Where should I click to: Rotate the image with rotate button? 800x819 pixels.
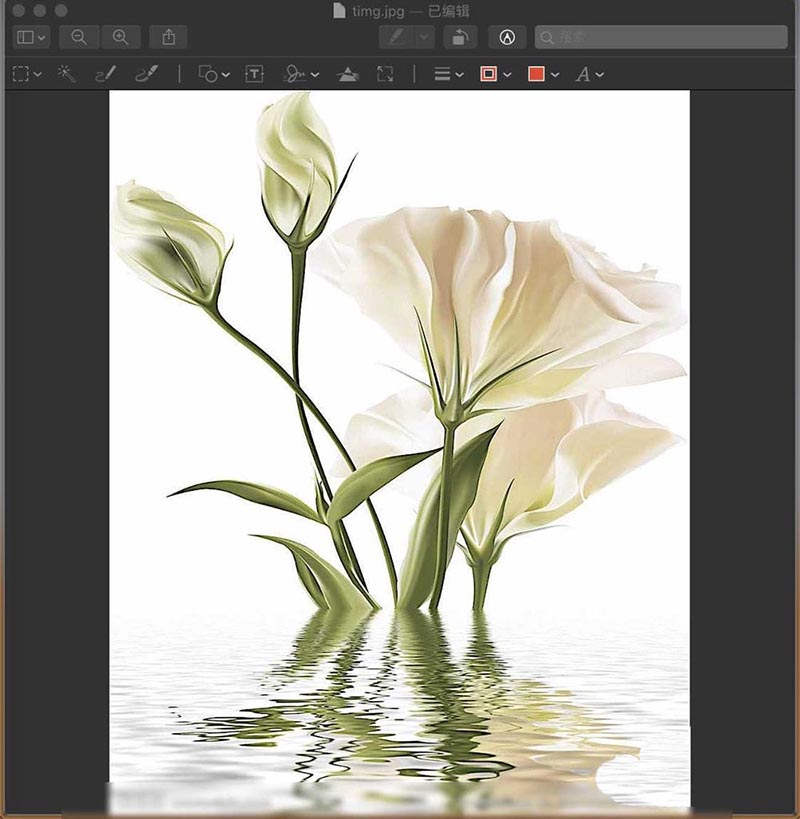pyautogui.click(x=460, y=37)
